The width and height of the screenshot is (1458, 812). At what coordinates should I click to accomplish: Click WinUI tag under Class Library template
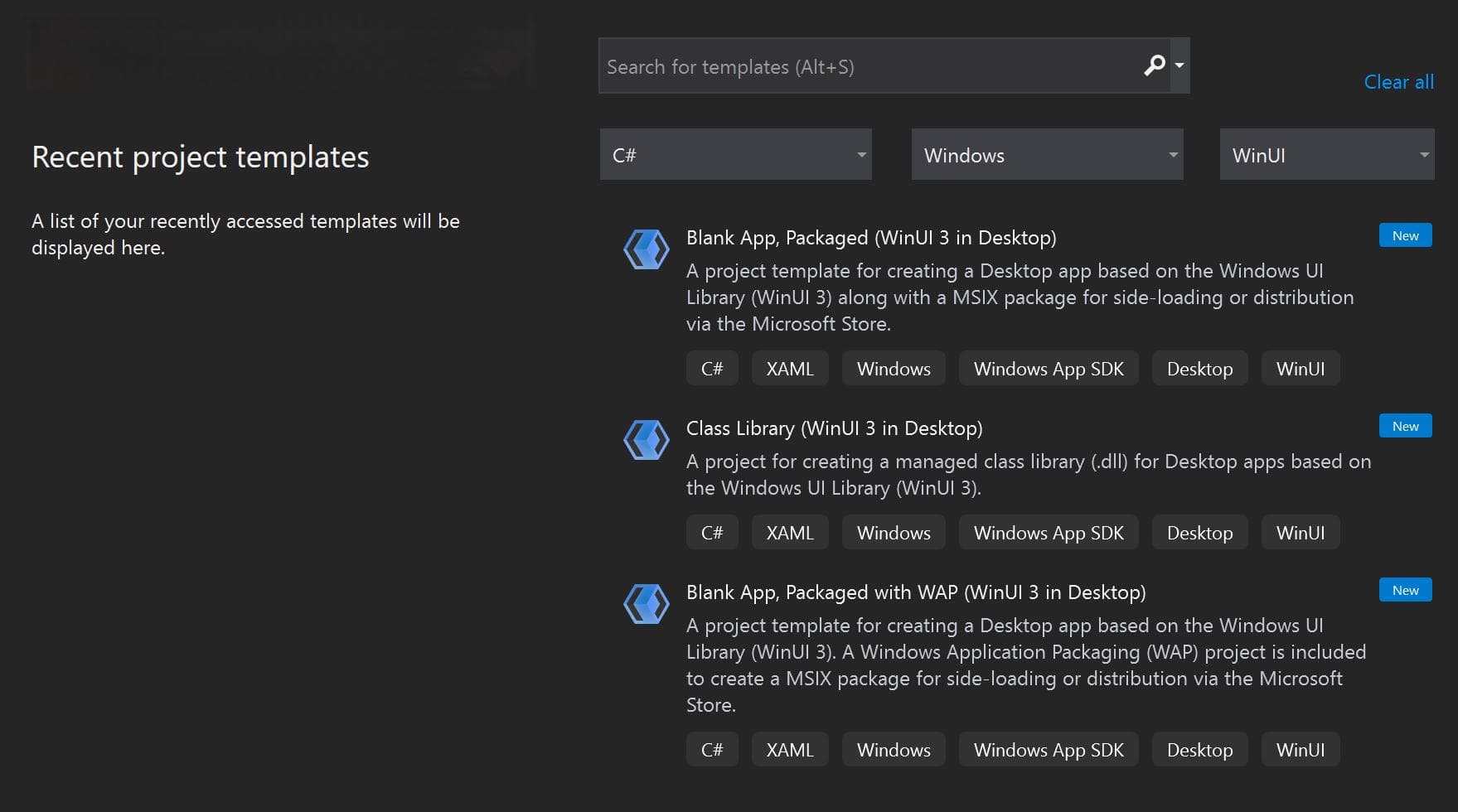(x=1301, y=533)
